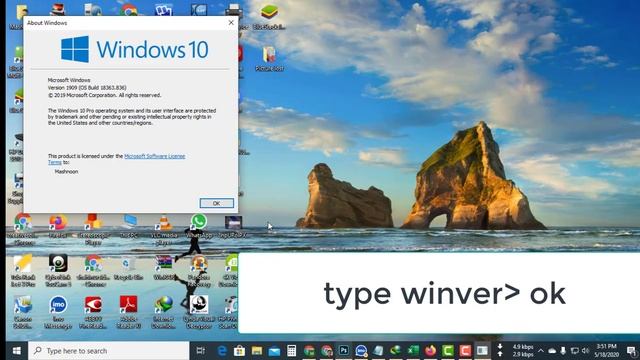Open the Mail app on the taskbar
Screen dimensions: 640x360
coord(274,351)
